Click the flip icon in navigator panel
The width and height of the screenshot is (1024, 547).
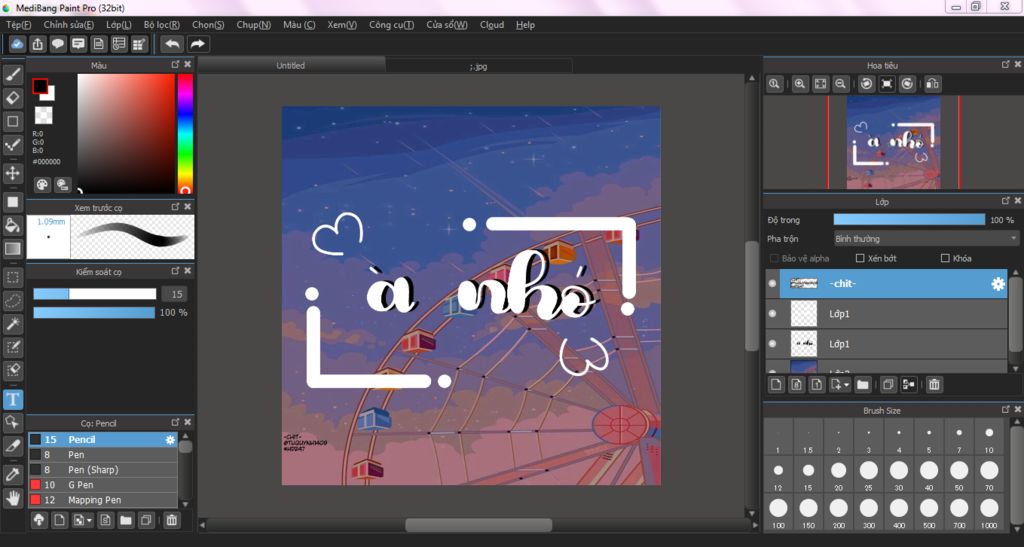pos(933,84)
